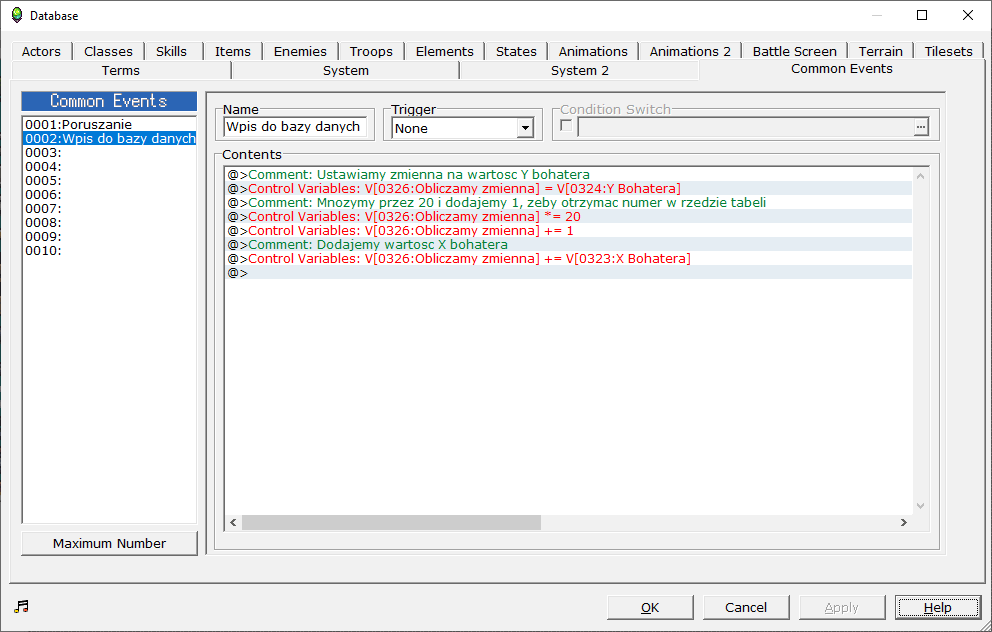Switch to the Items tab

click(232, 51)
